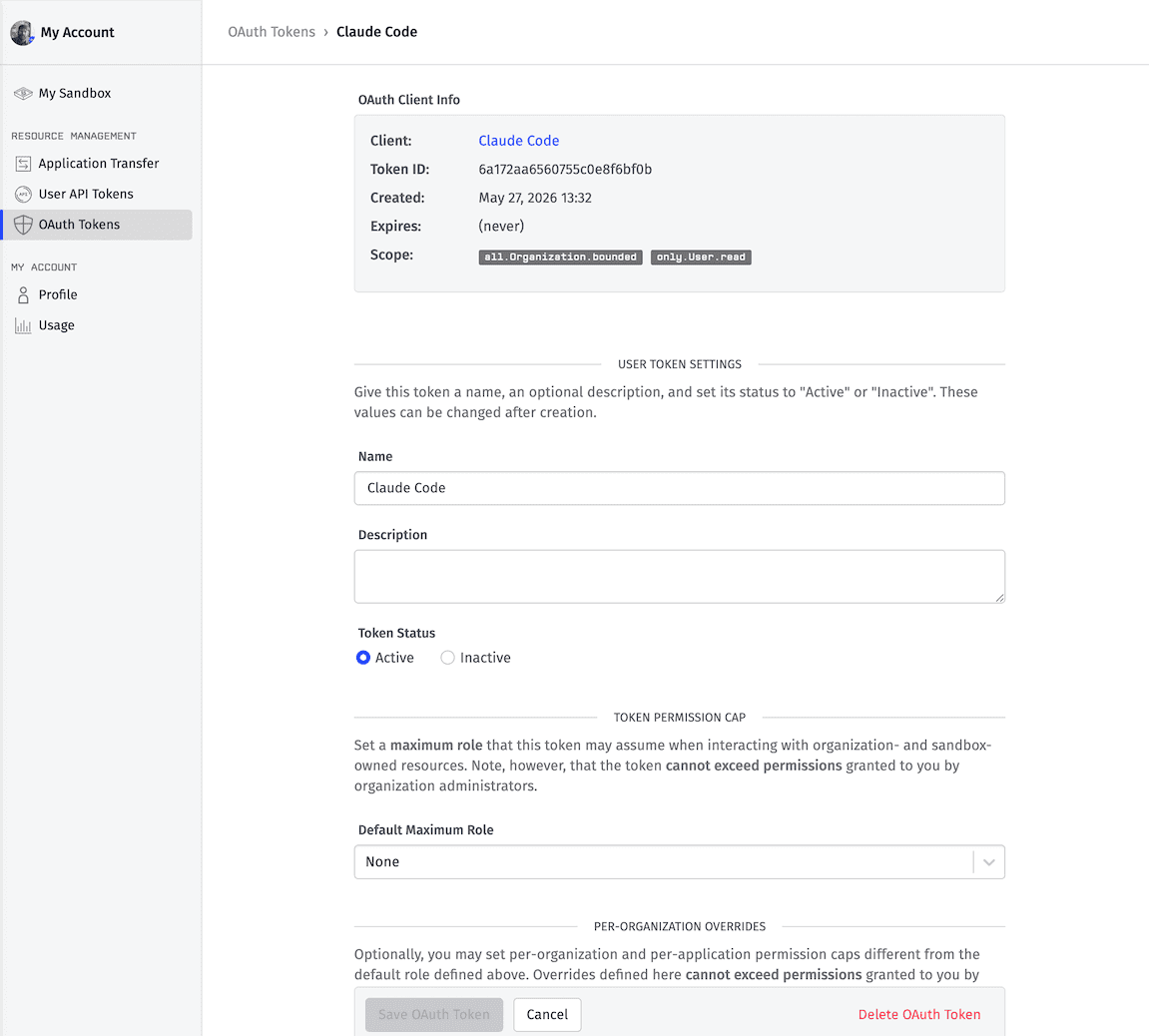
Task: Set token status to Inactive
Action: coord(447,658)
